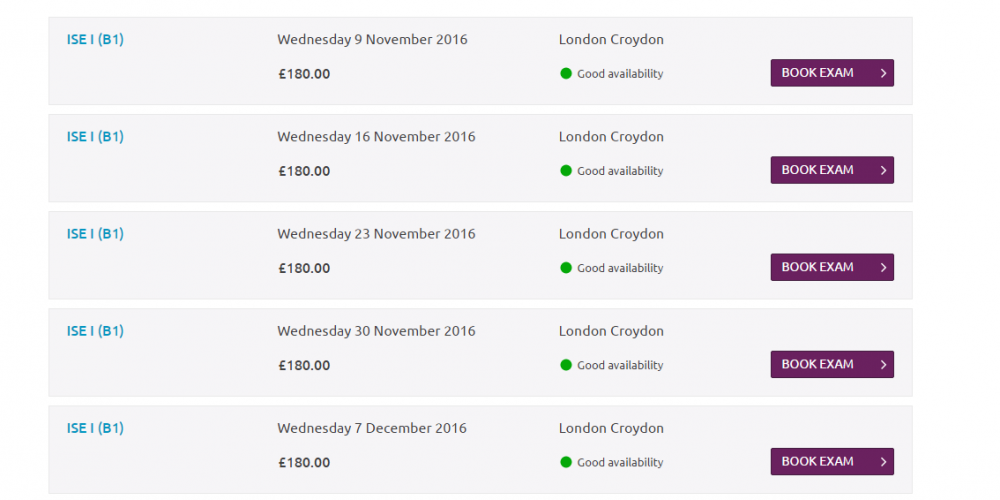Click chevron arrow on 9 November Book Exam
The height and width of the screenshot is (500, 1000).
click(x=883, y=73)
